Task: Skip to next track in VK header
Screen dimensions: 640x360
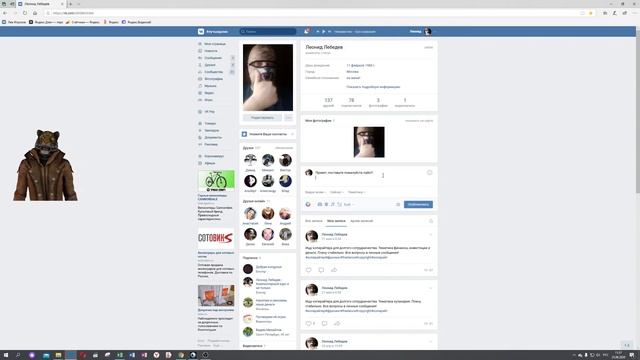Action: pos(329,31)
